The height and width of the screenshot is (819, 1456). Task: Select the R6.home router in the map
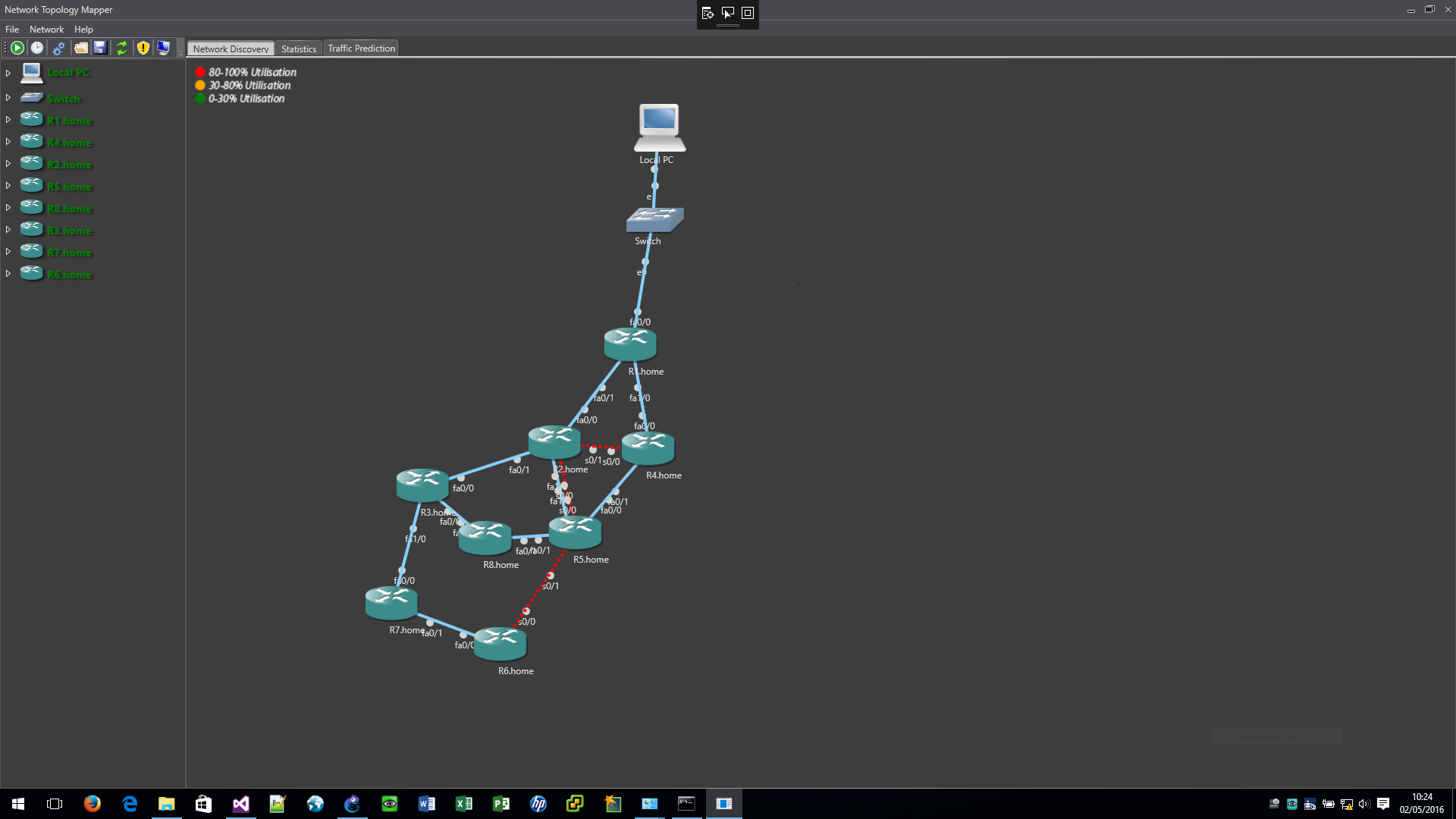500,644
